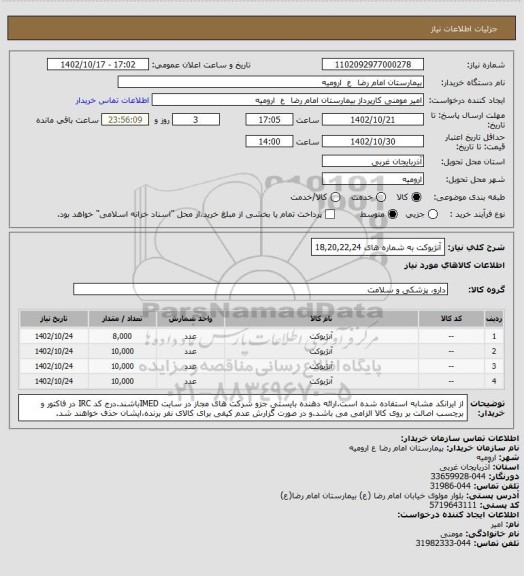The height and width of the screenshot is (576, 524).
Task: Click the announcement date field 1402/10/17 - 17:02
Action: pyautogui.click(x=98, y=64)
